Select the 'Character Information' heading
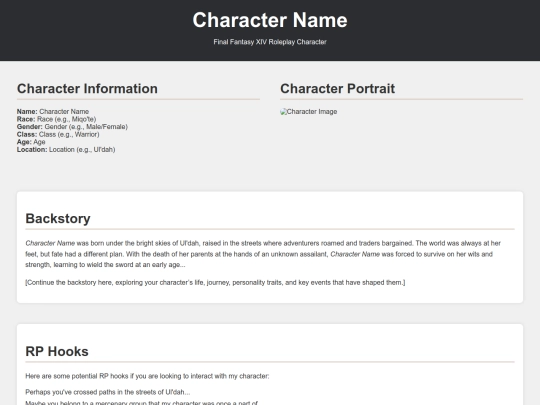 (x=87, y=89)
